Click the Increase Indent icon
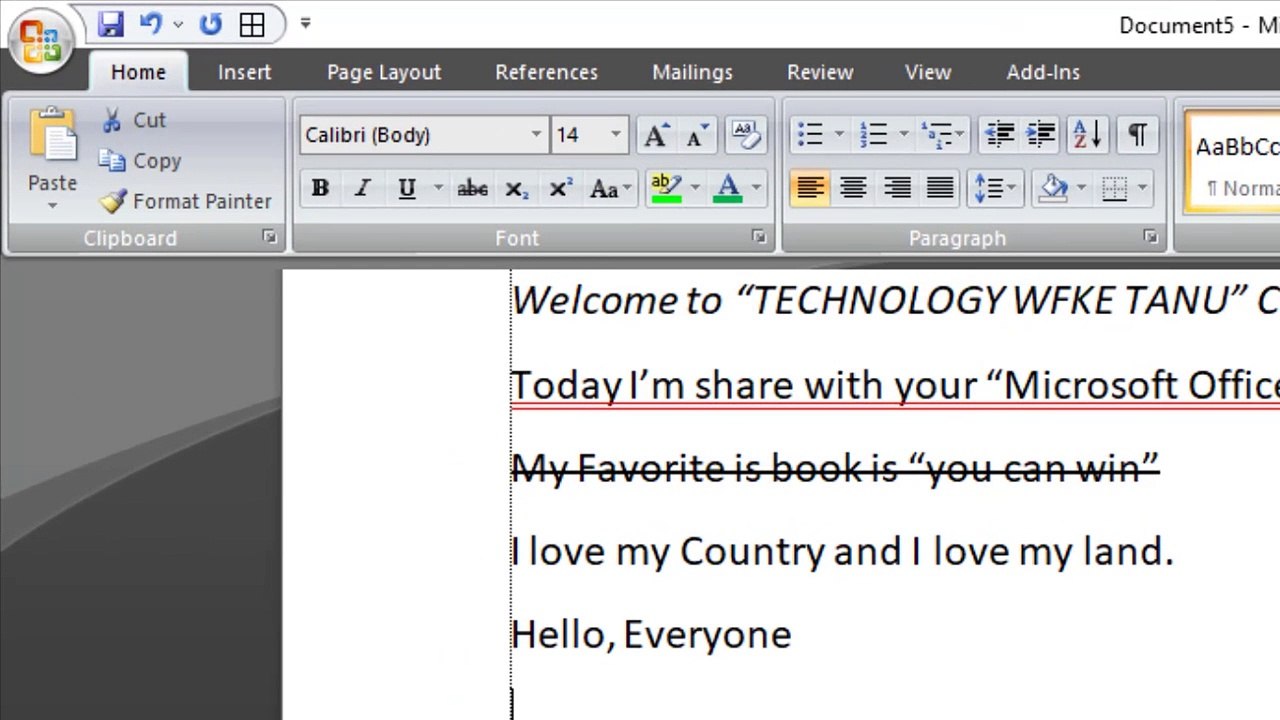Viewport: 1280px width, 720px height. [x=1041, y=135]
